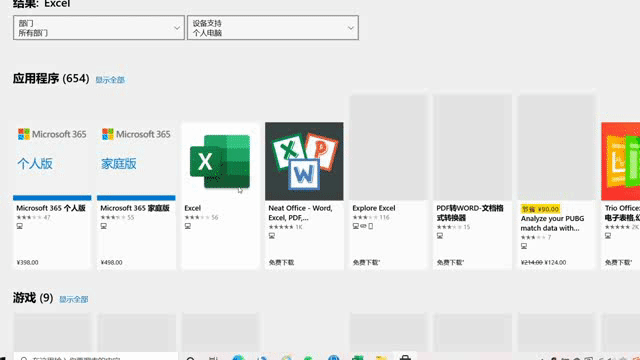Screen dimensions: 640x360
Task: Click 免费下载 under Explore Excel
Action: pos(366,262)
